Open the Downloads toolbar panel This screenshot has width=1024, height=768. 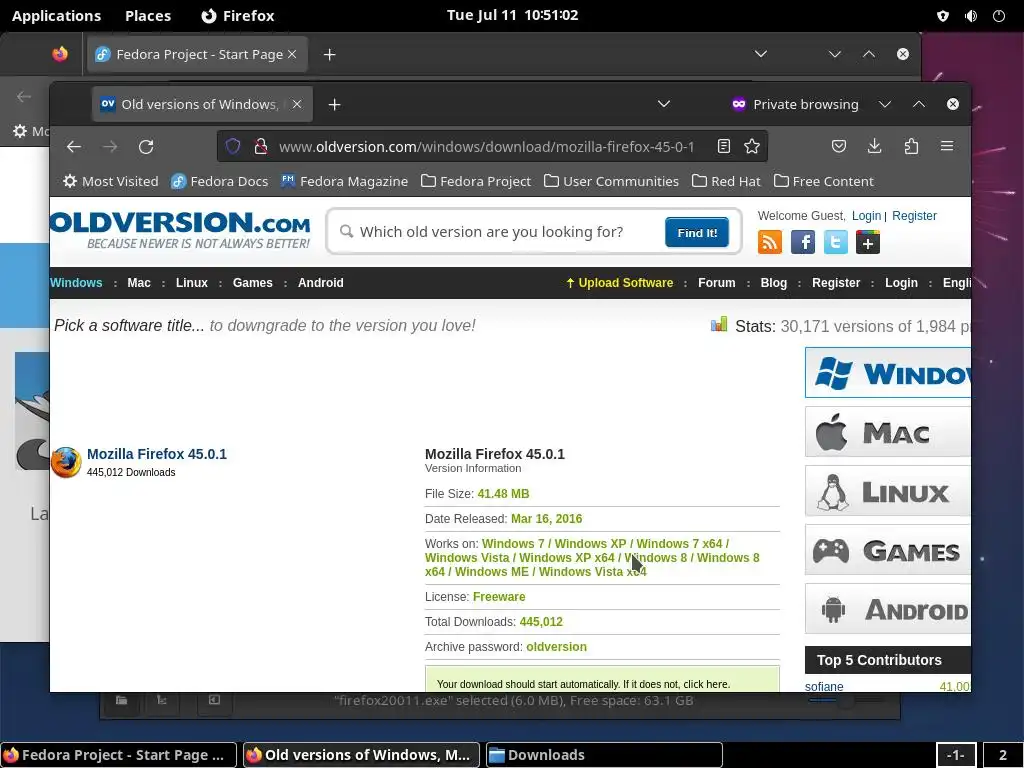coord(874,146)
